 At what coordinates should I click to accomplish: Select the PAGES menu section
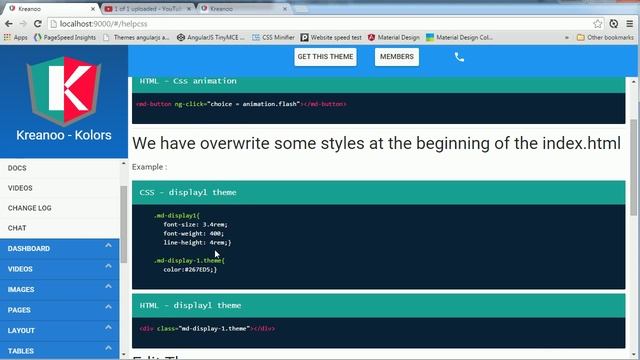[60, 310]
